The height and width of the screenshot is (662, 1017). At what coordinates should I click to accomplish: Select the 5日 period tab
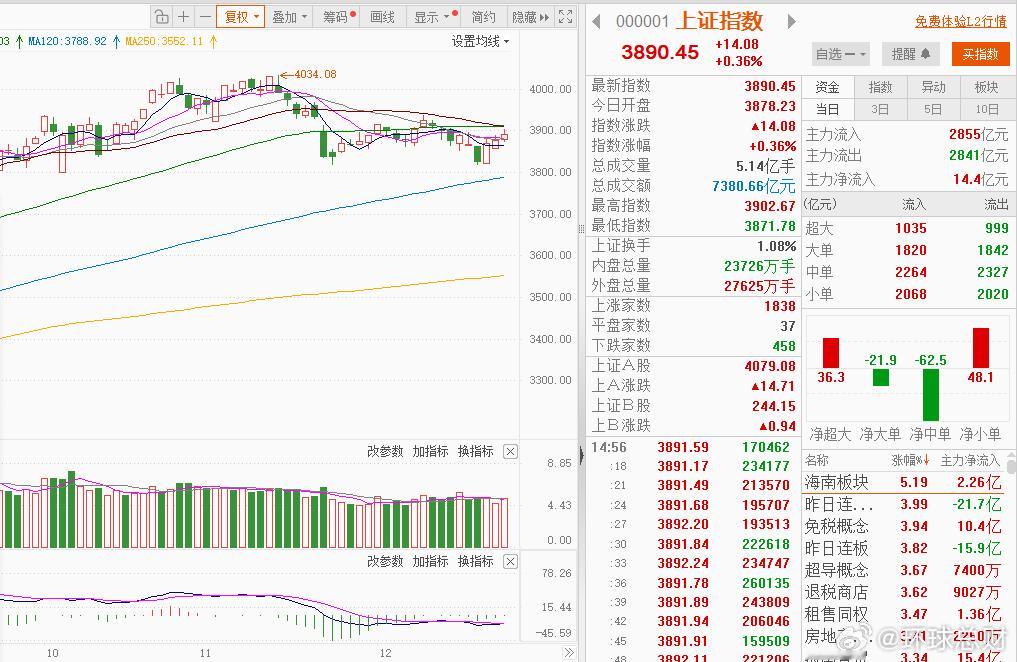[933, 110]
